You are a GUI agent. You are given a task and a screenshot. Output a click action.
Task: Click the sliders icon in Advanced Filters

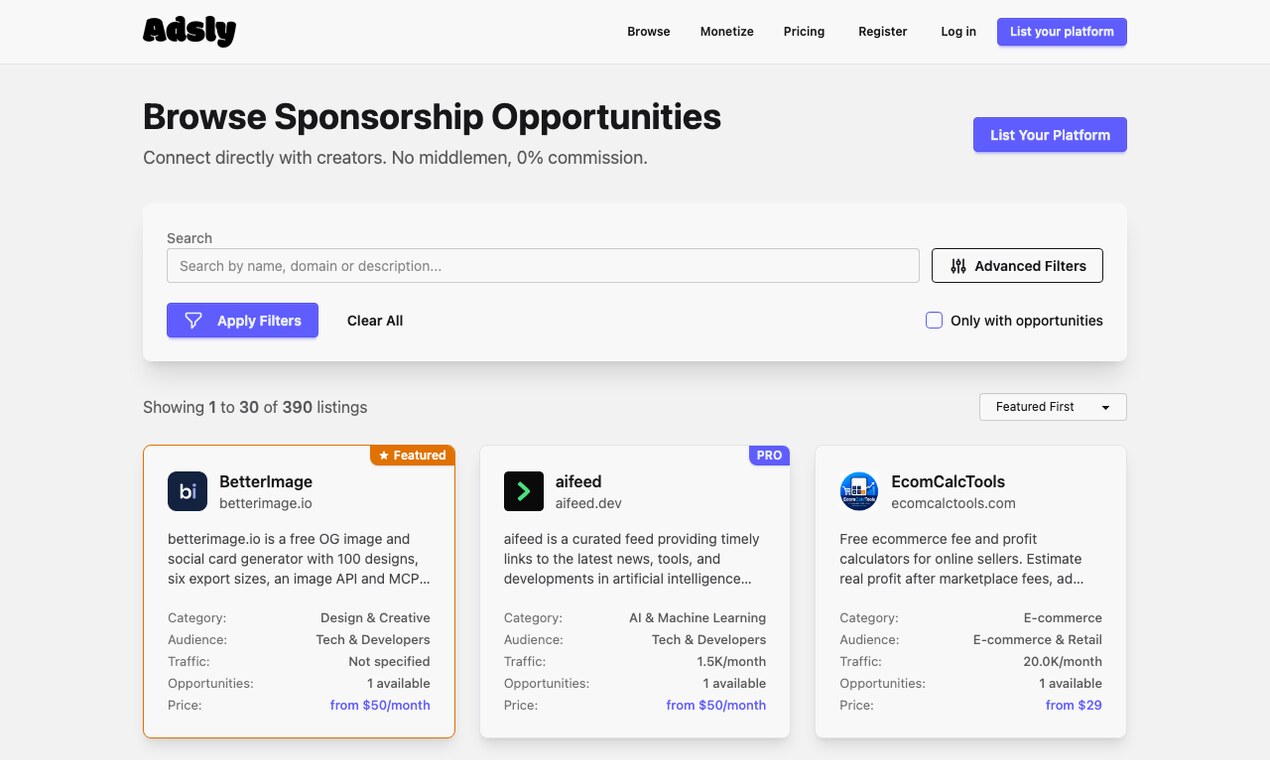pyautogui.click(x=958, y=266)
